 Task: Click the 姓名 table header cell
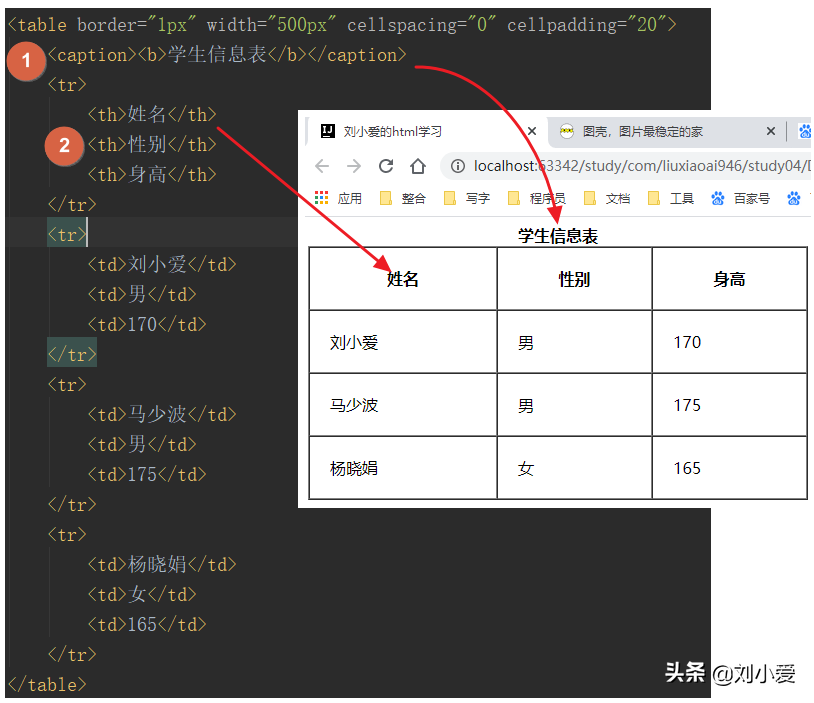[403, 279]
